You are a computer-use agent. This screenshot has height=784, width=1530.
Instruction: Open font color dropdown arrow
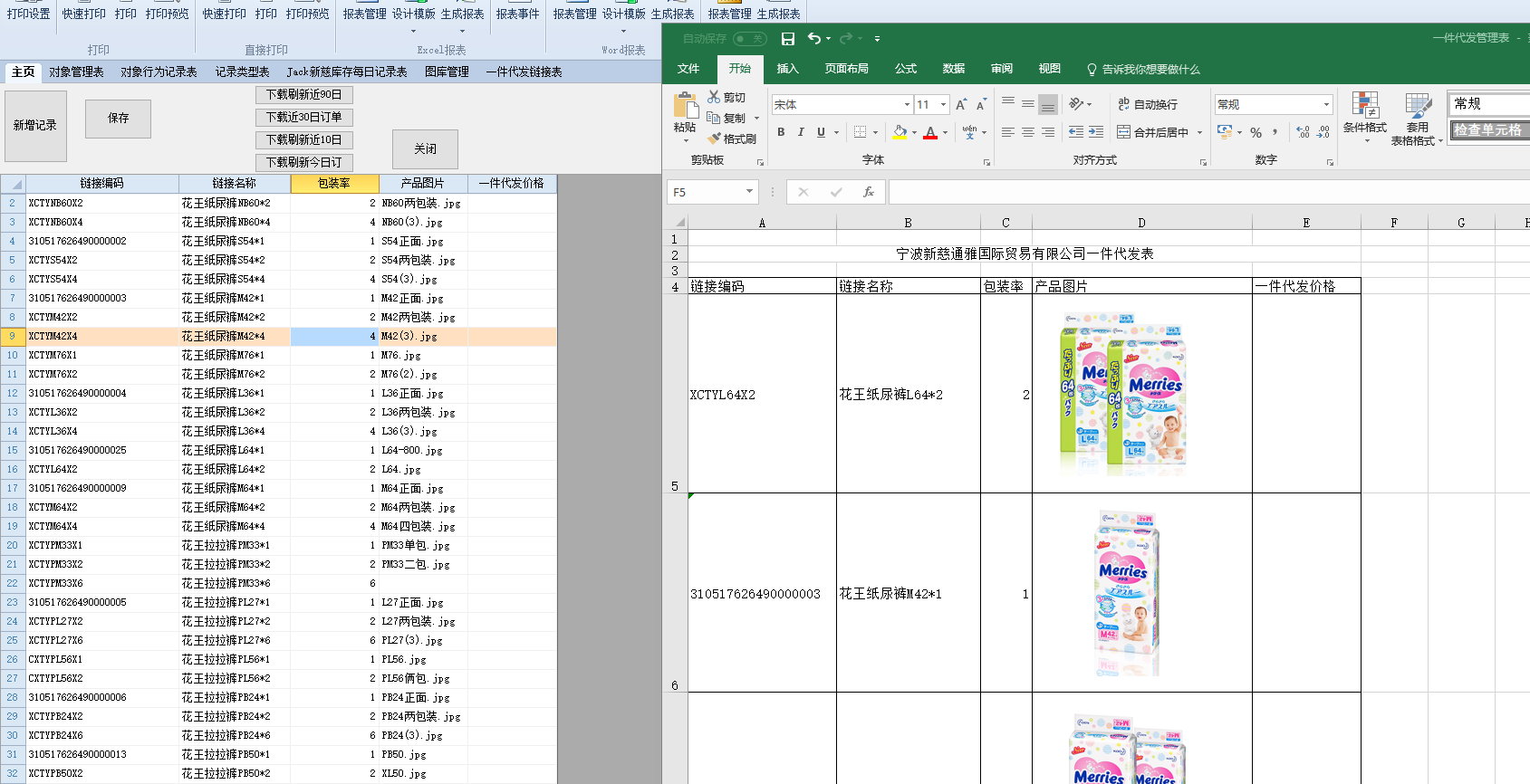[945, 132]
